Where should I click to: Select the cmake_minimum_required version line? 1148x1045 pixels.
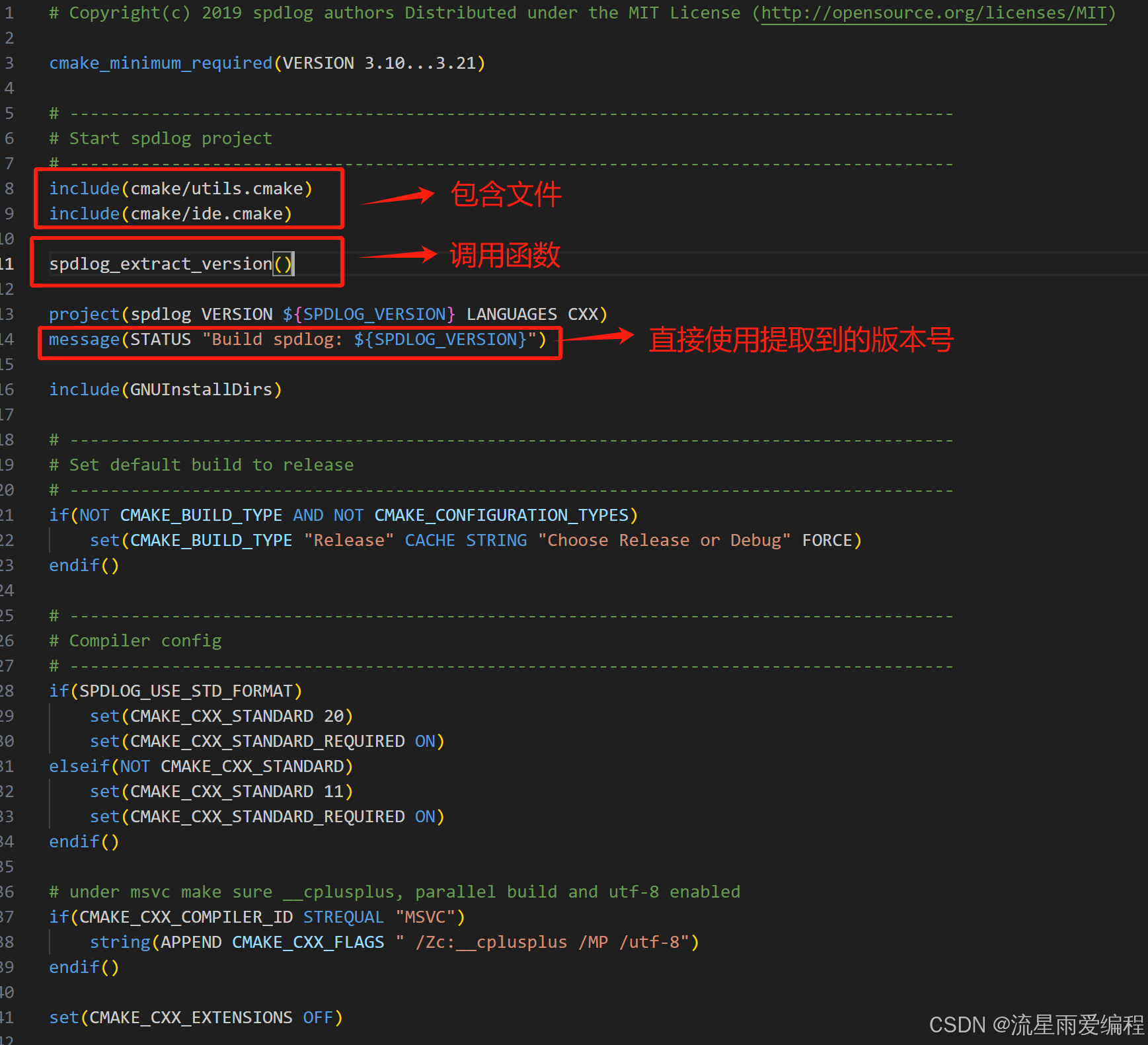pyautogui.click(x=266, y=63)
